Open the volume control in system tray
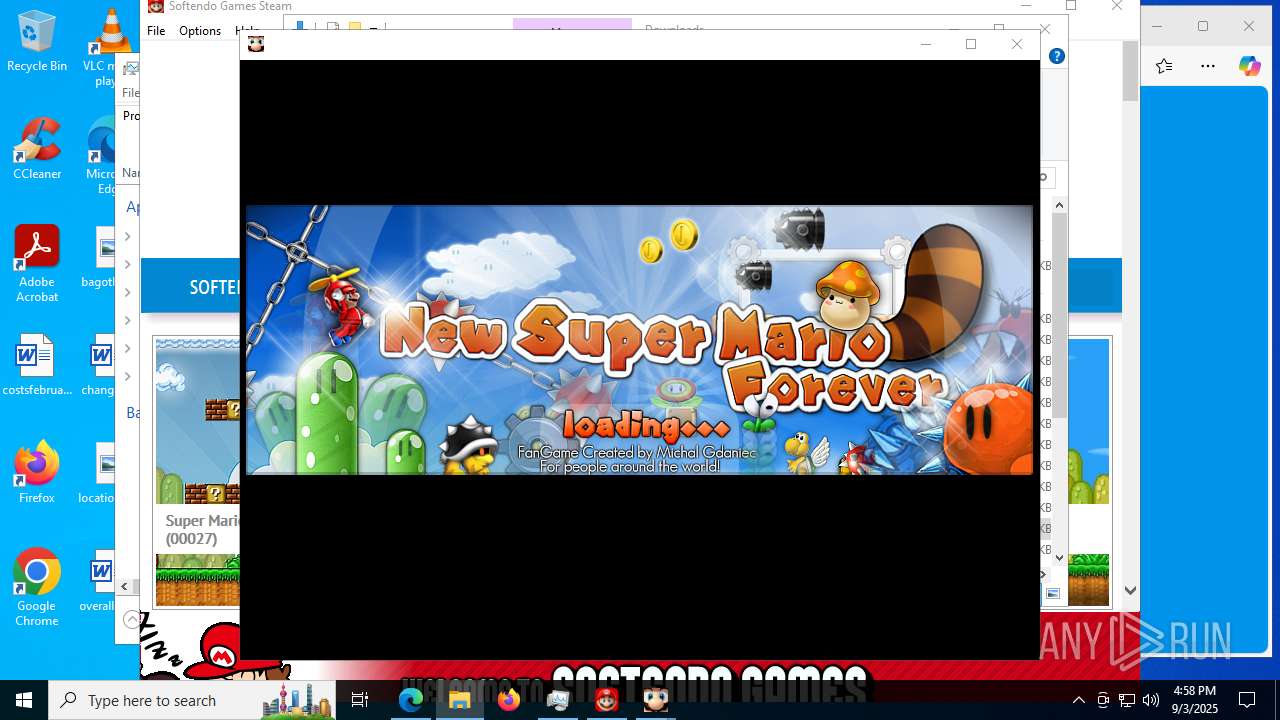 [x=1151, y=700]
